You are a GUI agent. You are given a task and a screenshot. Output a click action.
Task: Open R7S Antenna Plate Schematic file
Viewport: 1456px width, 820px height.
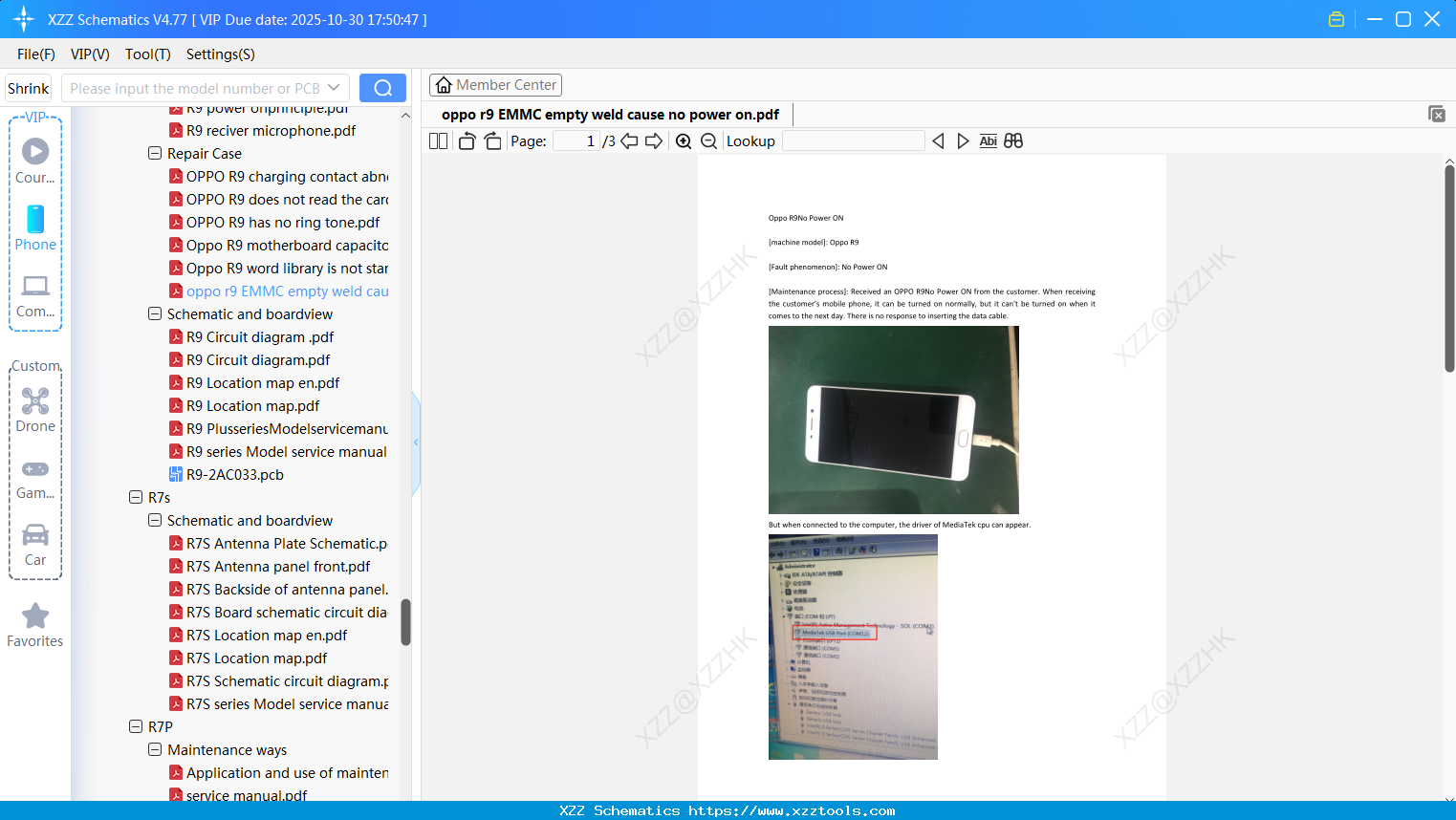(x=287, y=543)
